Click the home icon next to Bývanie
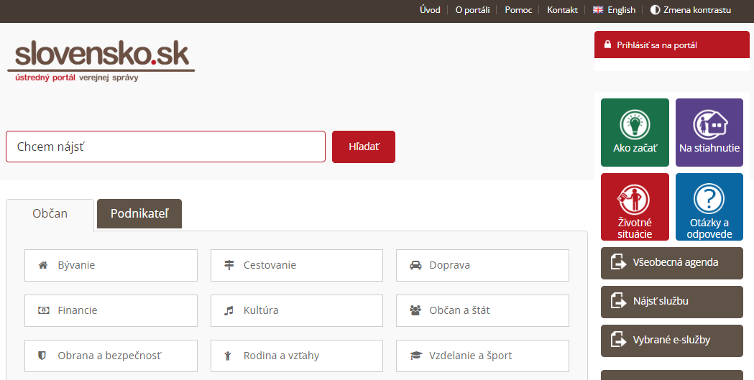The image size is (754, 380). pos(43,265)
